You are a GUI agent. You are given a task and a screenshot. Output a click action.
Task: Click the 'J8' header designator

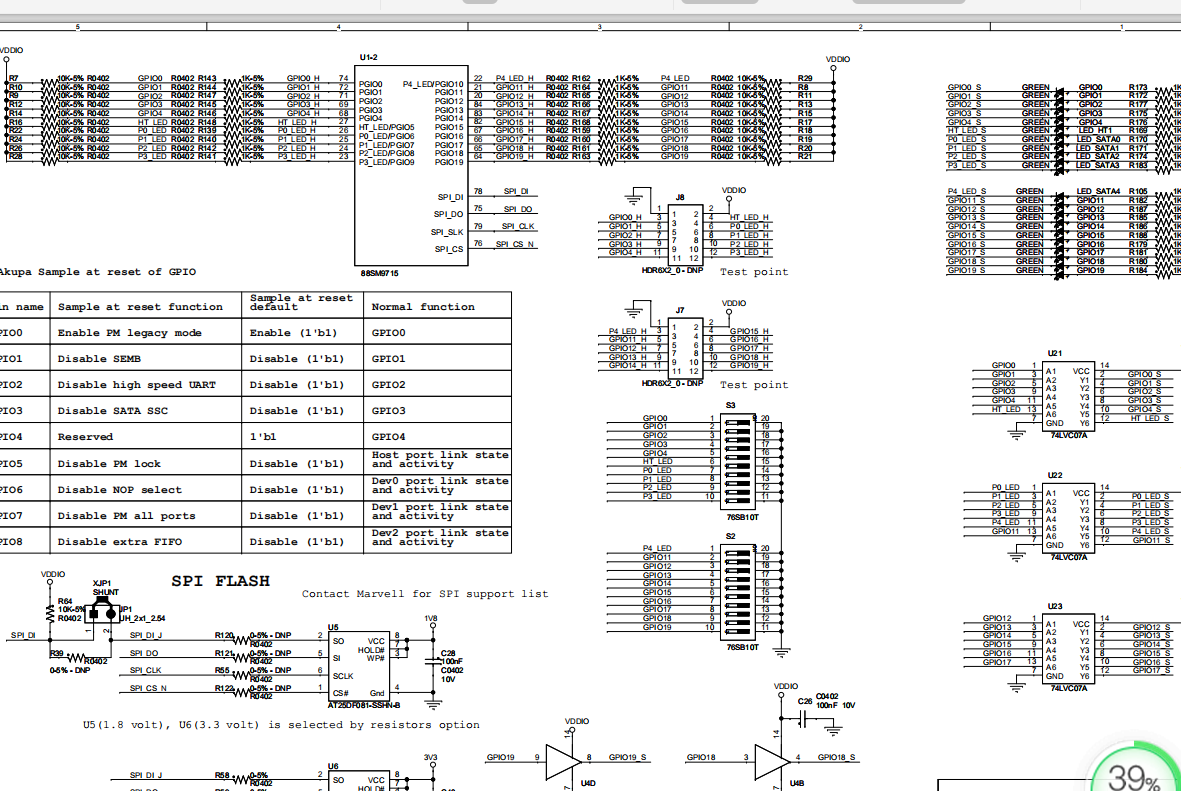(x=680, y=197)
